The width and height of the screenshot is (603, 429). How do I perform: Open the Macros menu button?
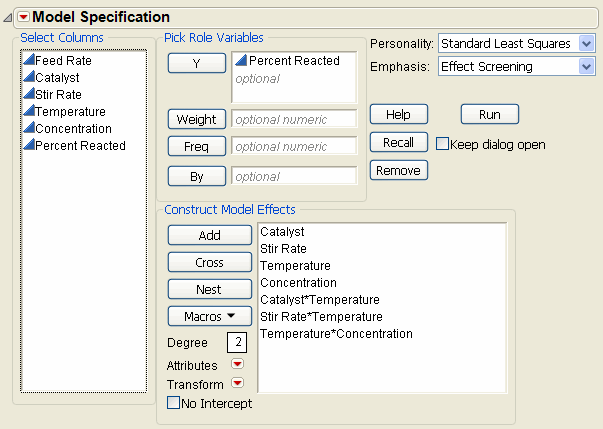[209, 316]
